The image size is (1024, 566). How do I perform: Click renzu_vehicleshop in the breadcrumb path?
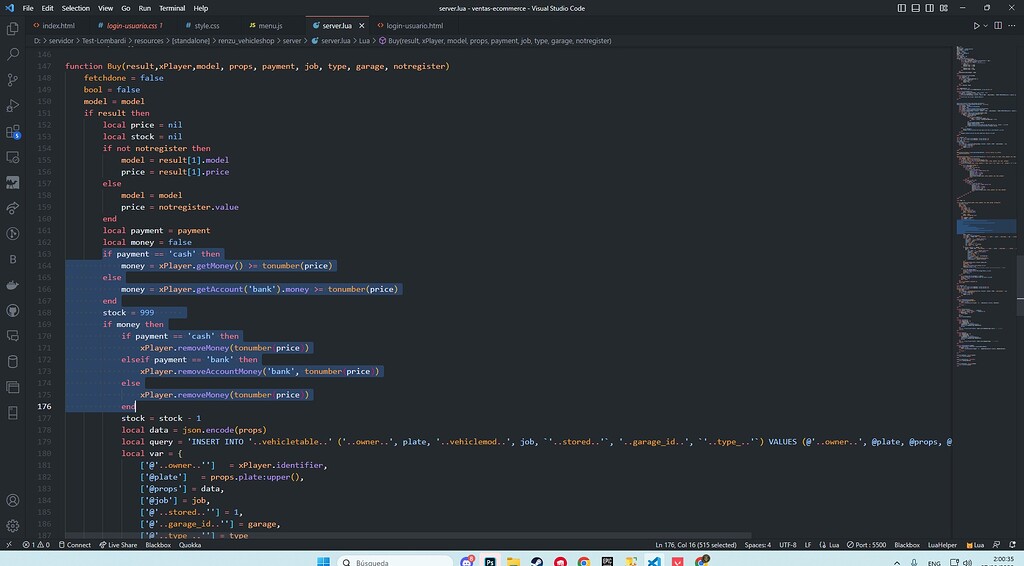245,41
